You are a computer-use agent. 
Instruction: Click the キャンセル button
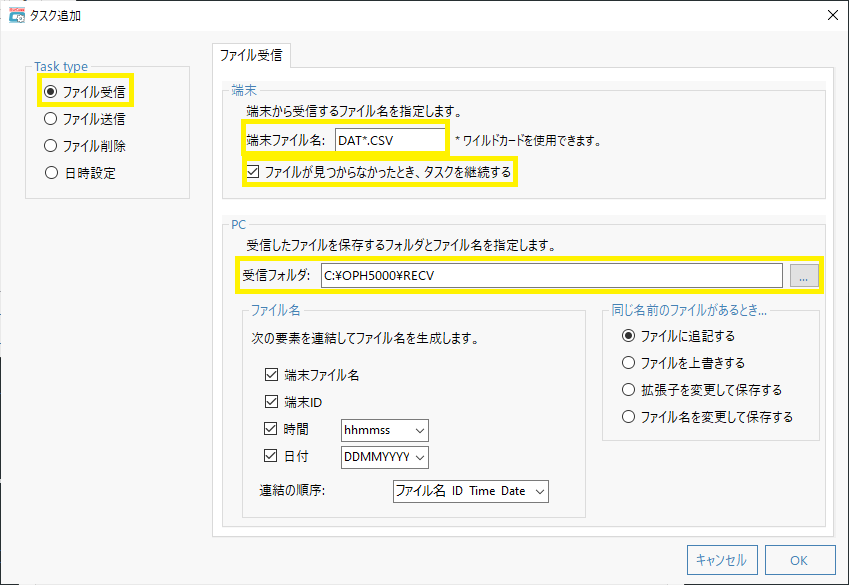coord(722,560)
